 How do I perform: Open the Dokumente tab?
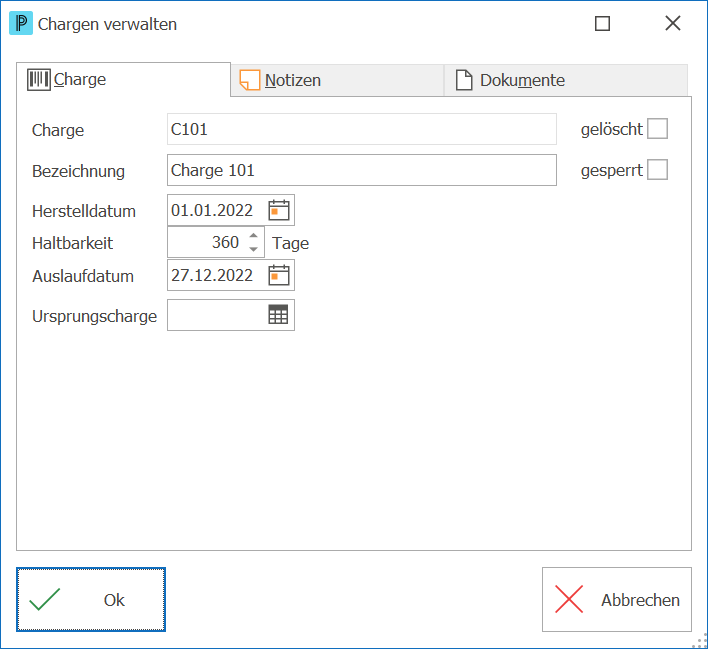click(566, 80)
